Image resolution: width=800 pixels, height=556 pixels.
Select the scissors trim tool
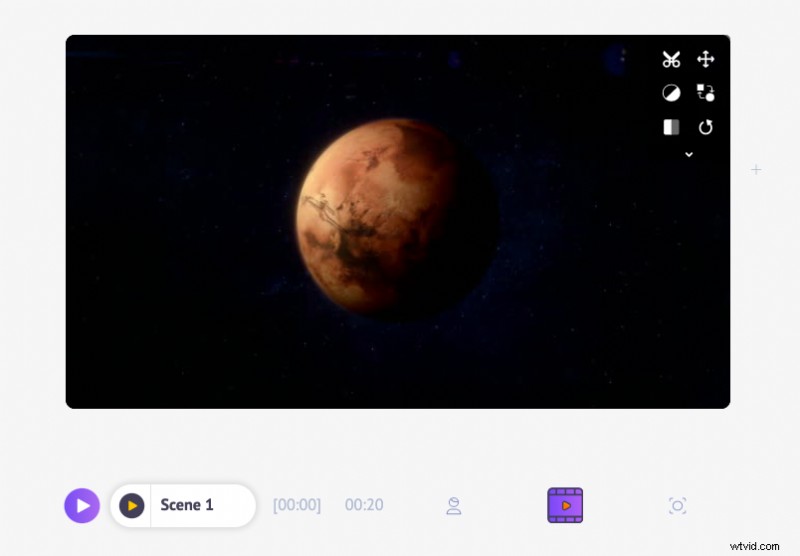coord(671,59)
